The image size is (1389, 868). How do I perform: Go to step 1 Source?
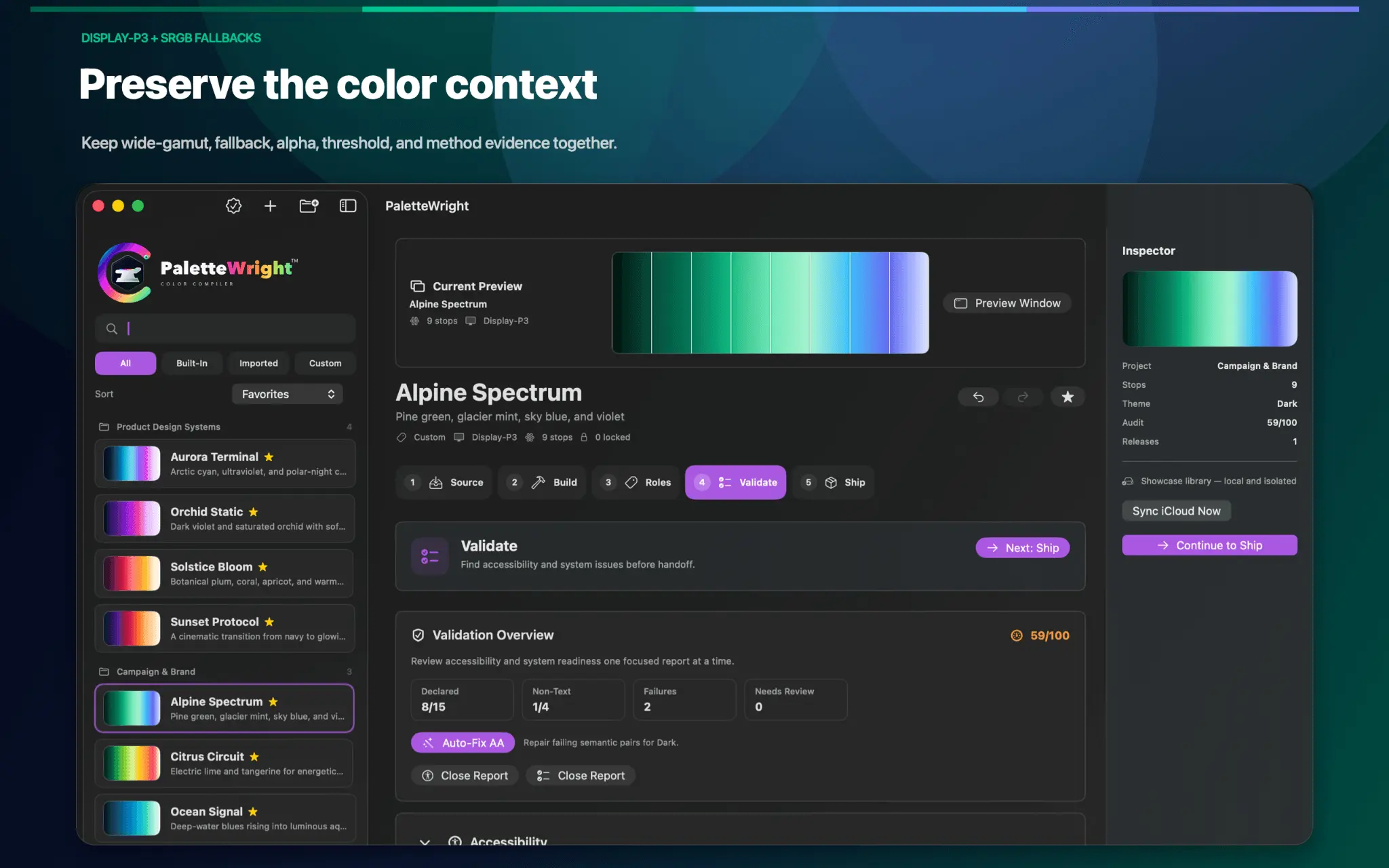click(x=444, y=482)
